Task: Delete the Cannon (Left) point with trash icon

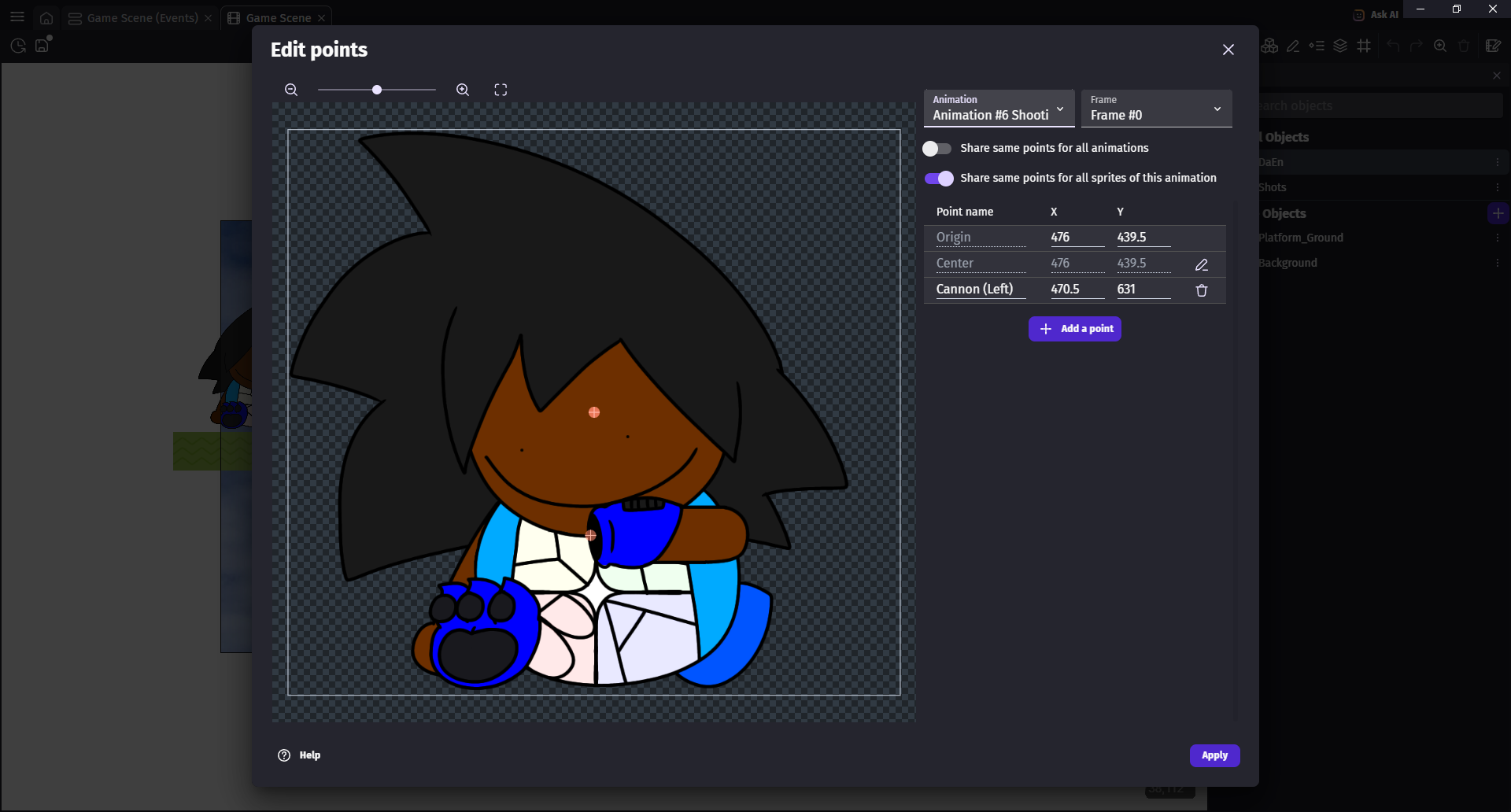Action: click(x=1202, y=290)
